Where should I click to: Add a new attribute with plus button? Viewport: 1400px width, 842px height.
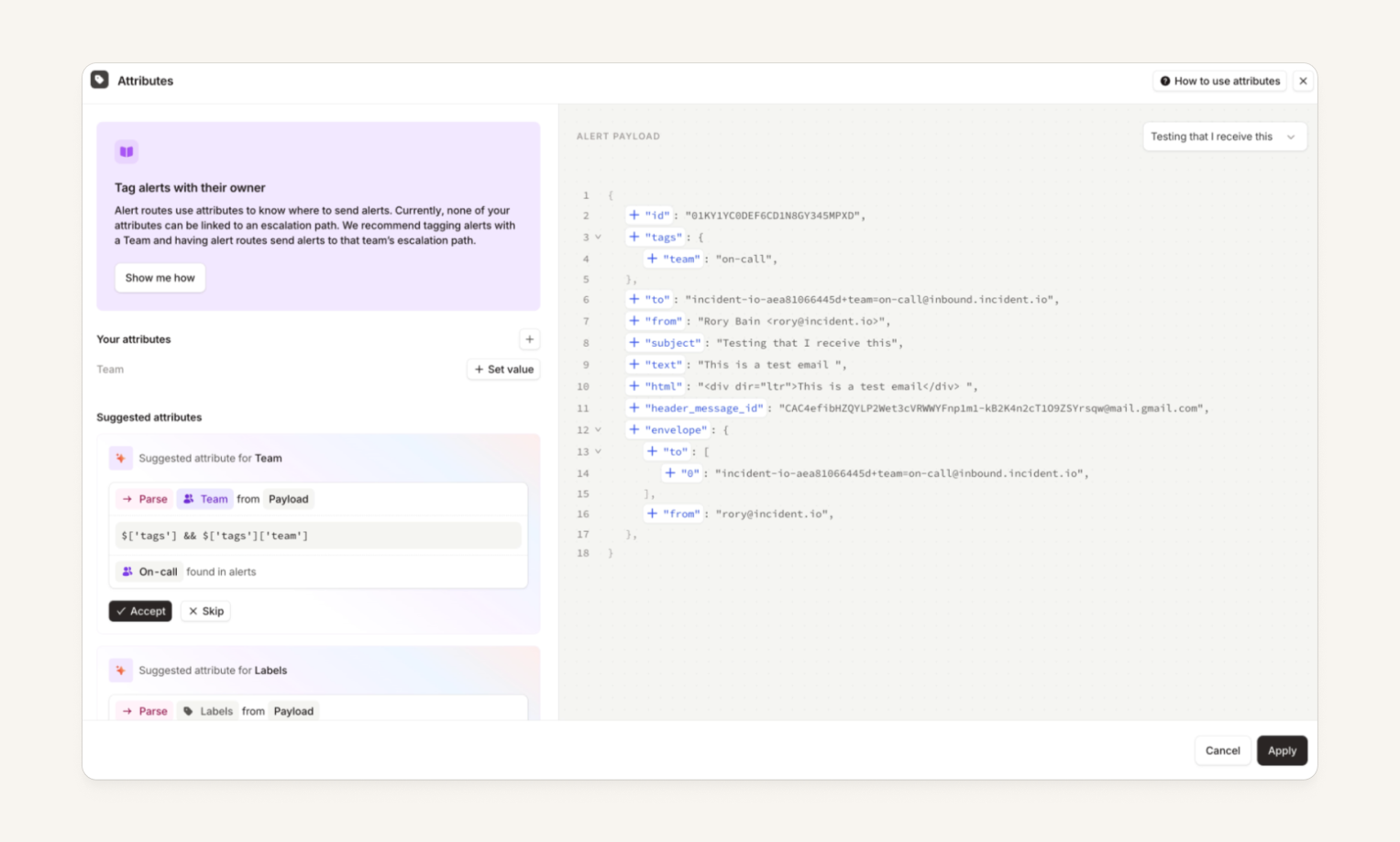(529, 339)
